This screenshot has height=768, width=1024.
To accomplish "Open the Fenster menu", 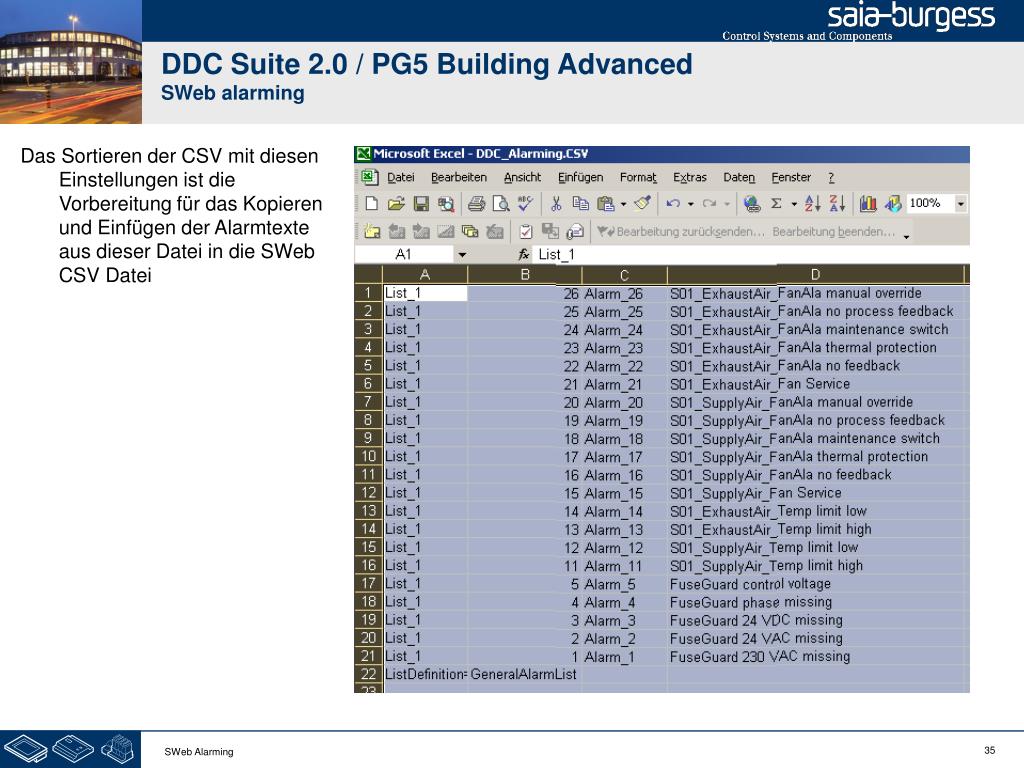I will point(791,177).
